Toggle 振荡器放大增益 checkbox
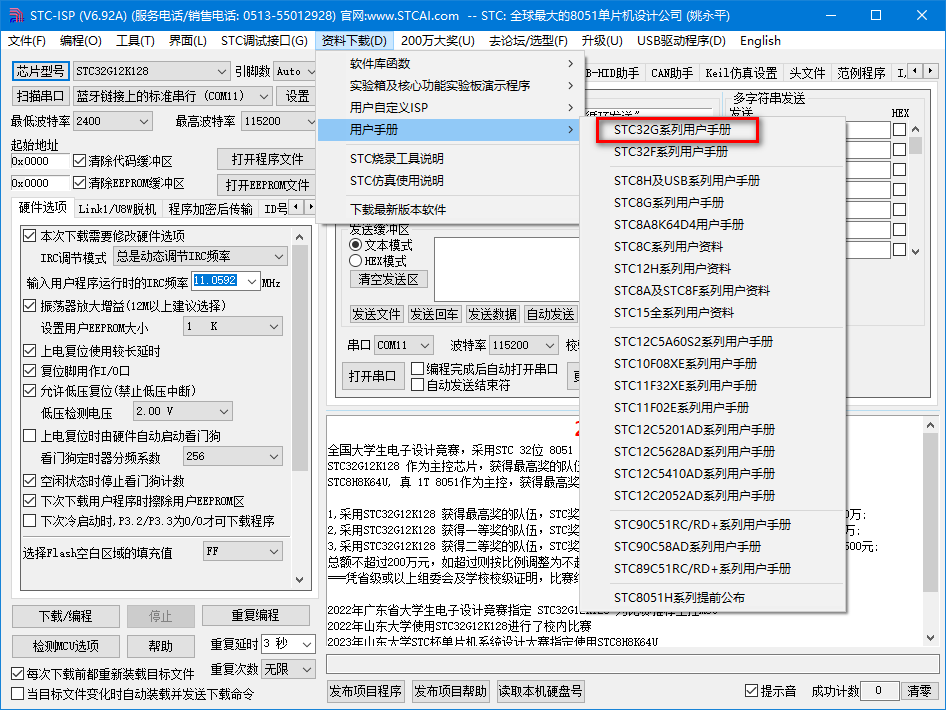This screenshot has width=946, height=710. [x=29, y=306]
